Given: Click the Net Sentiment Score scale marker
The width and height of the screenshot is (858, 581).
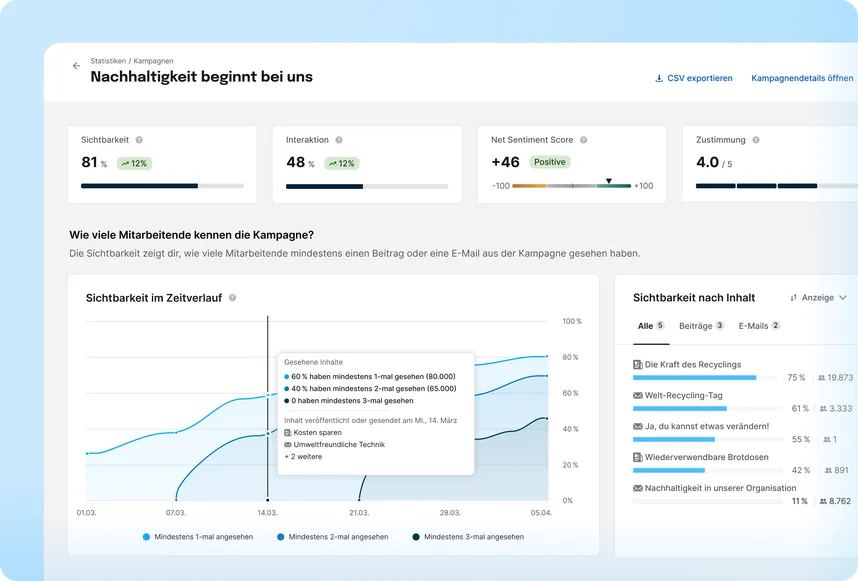Looking at the screenshot, I should (608, 181).
